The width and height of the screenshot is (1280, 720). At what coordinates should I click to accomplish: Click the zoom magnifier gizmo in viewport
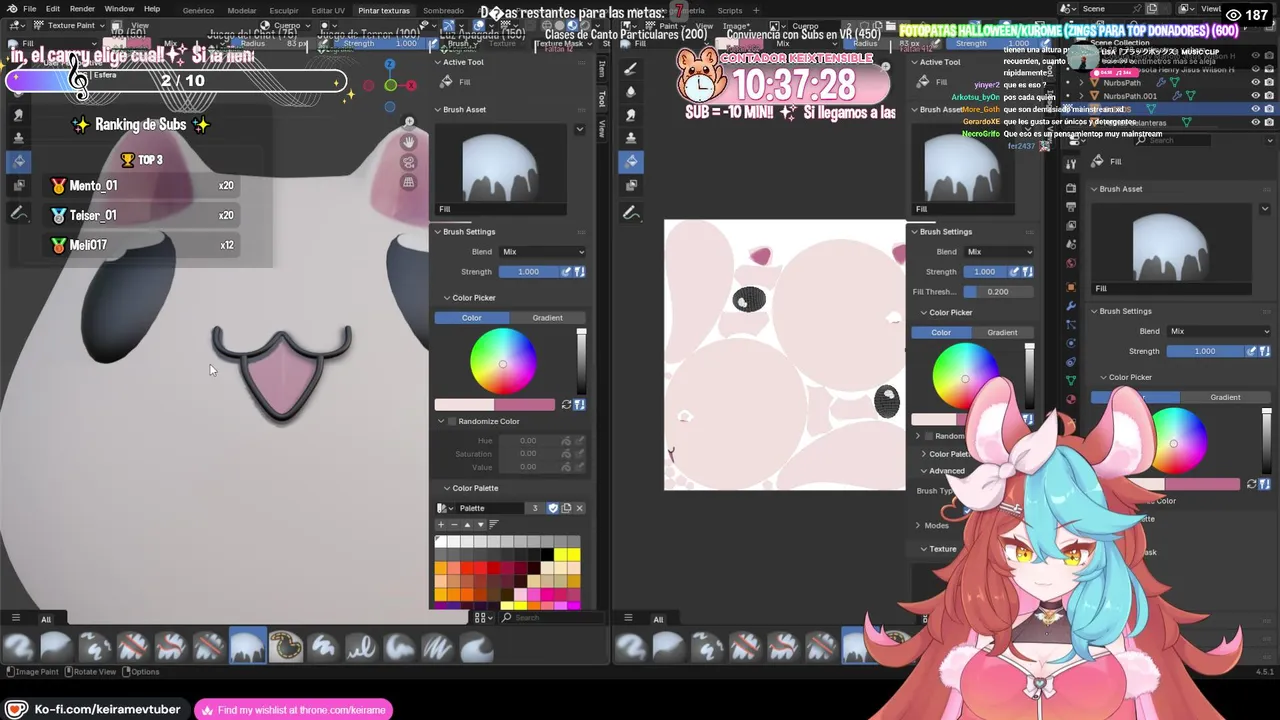click(409, 121)
